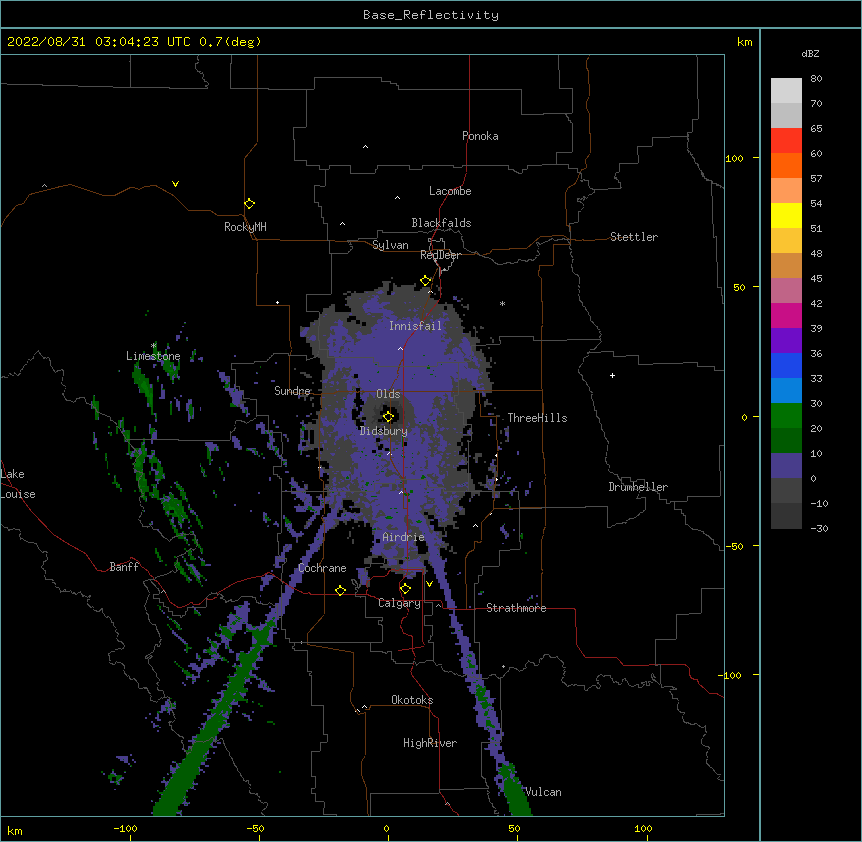Select the Ponoka city label
This screenshot has width=862, height=842.
(x=480, y=136)
